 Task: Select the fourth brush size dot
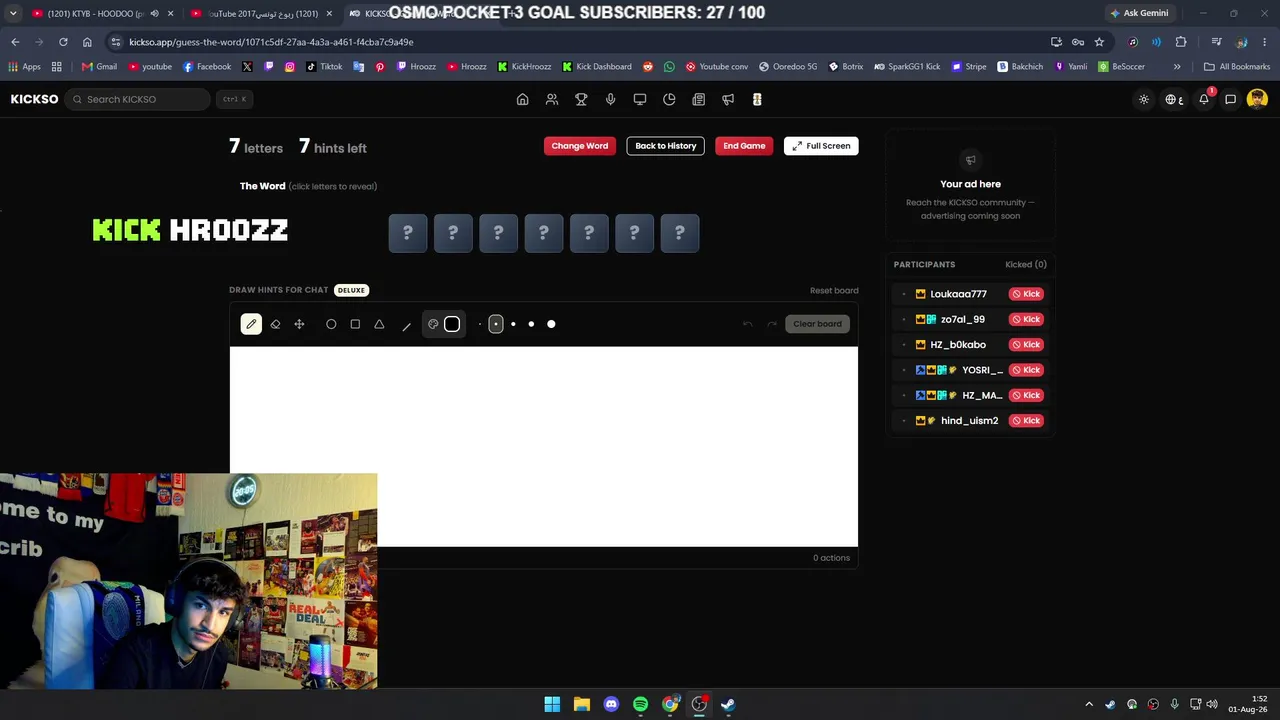coord(531,324)
